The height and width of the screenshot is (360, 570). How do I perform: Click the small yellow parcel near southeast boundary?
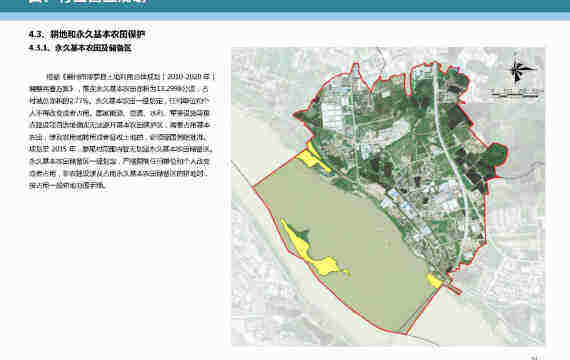[434, 281]
